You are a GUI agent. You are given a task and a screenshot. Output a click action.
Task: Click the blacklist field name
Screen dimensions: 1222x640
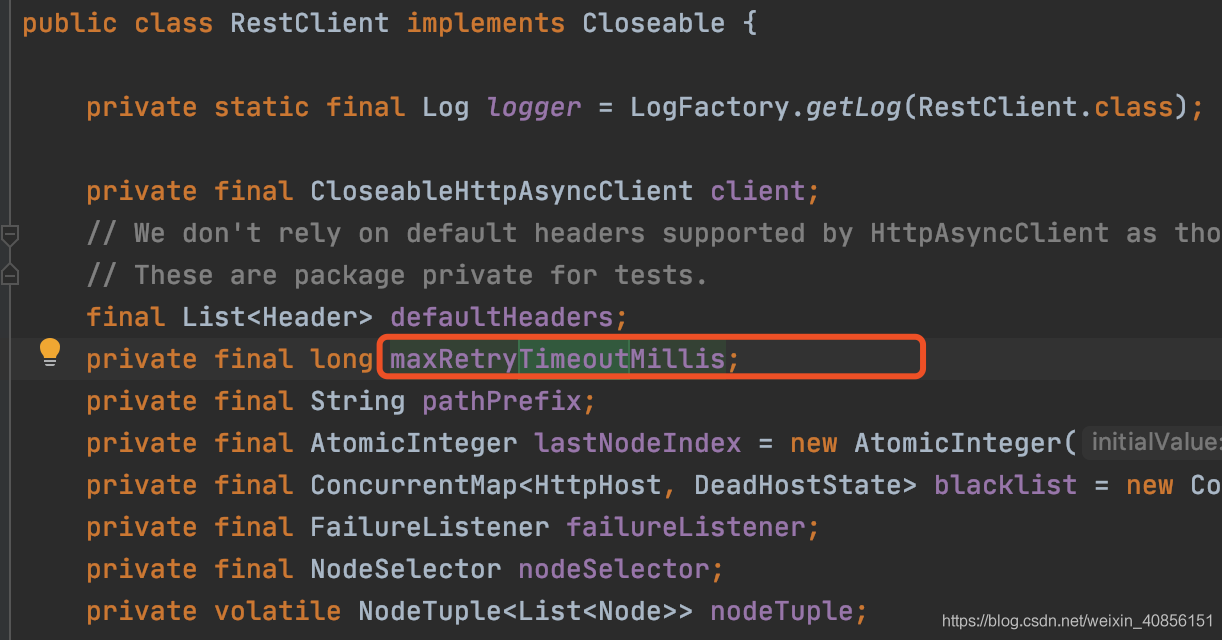1005,485
